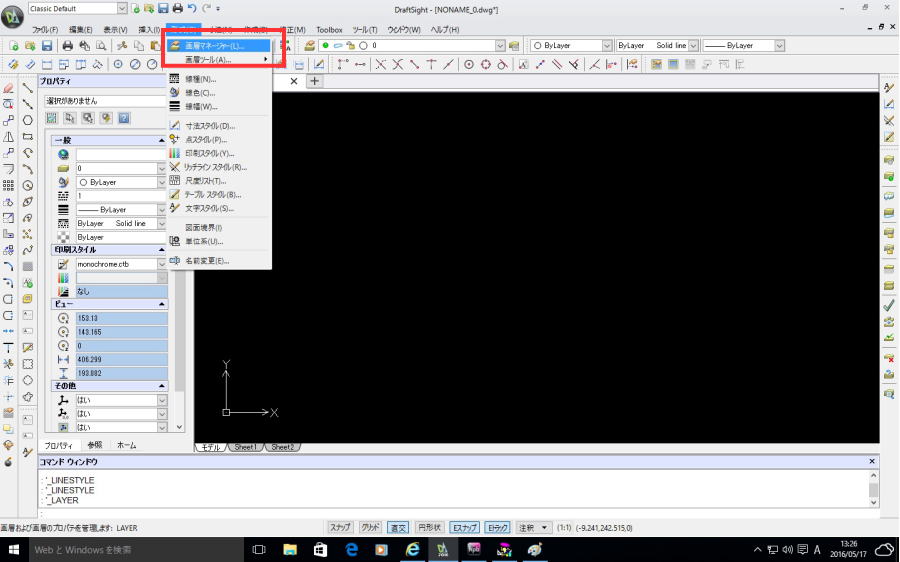Select the Line tool in the draw toolbar

click(28, 88)
